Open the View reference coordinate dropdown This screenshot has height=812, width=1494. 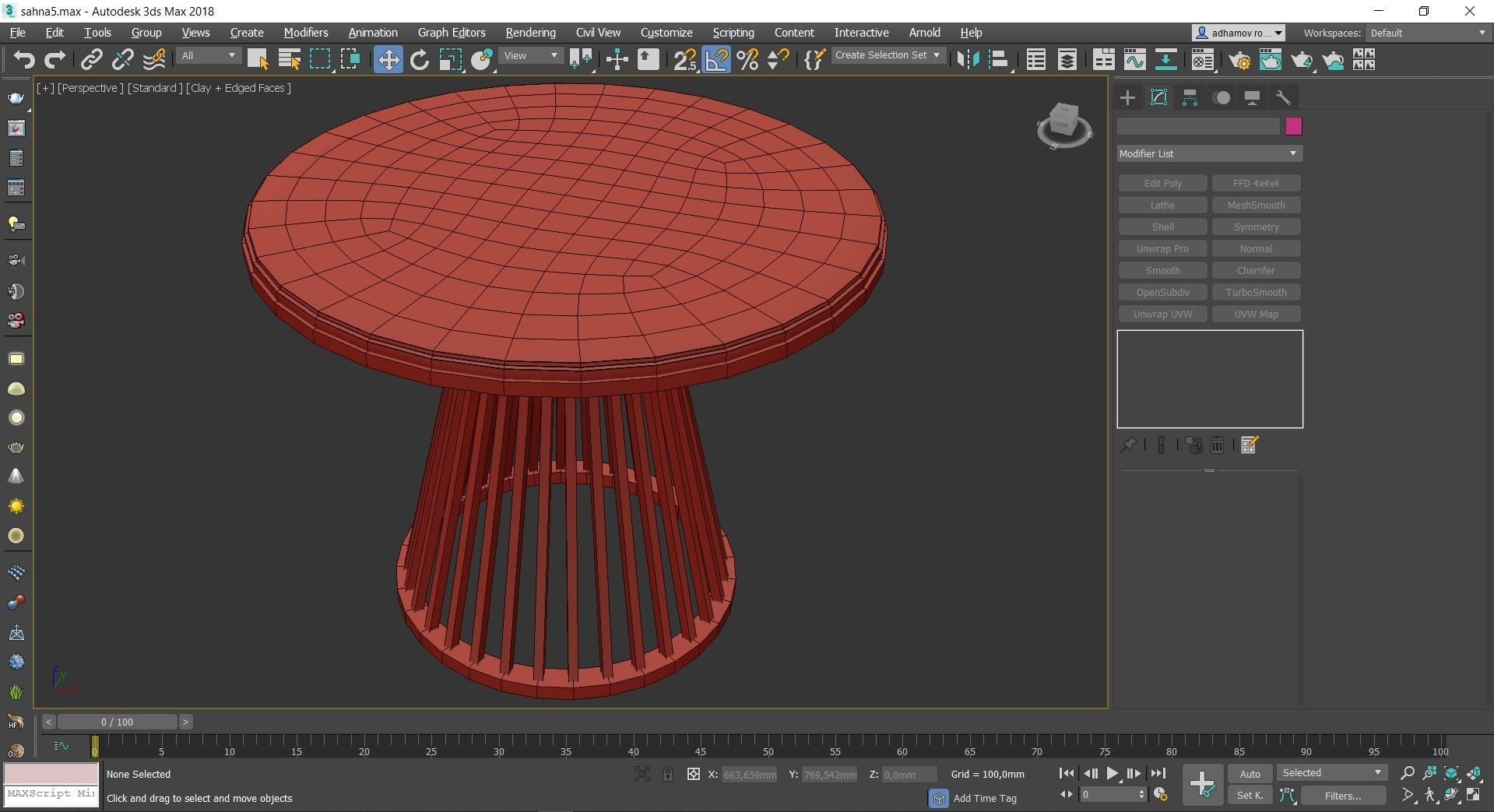[x=531, y=55]
